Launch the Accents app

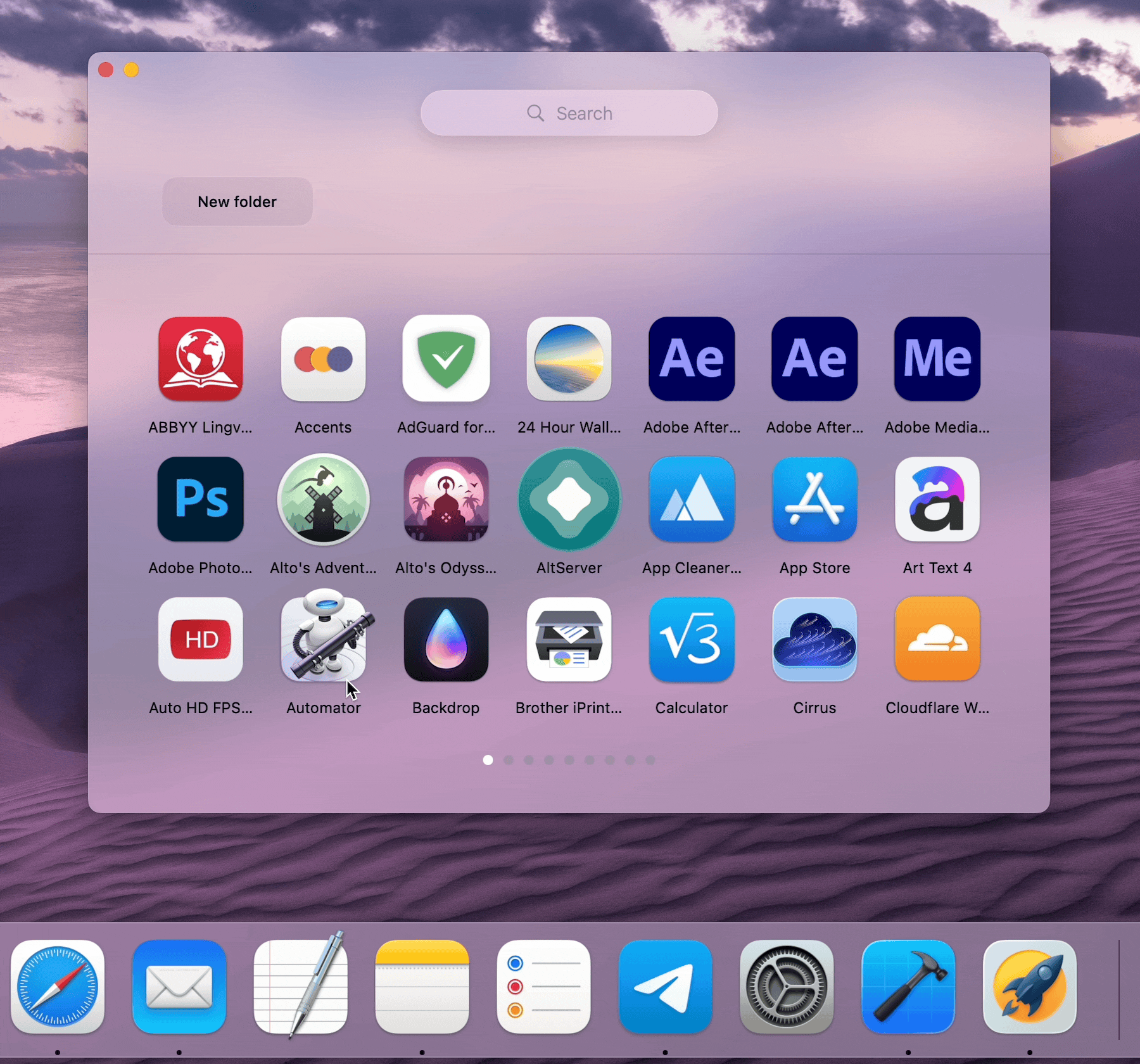pyautogui.click(x=323, y=359)
